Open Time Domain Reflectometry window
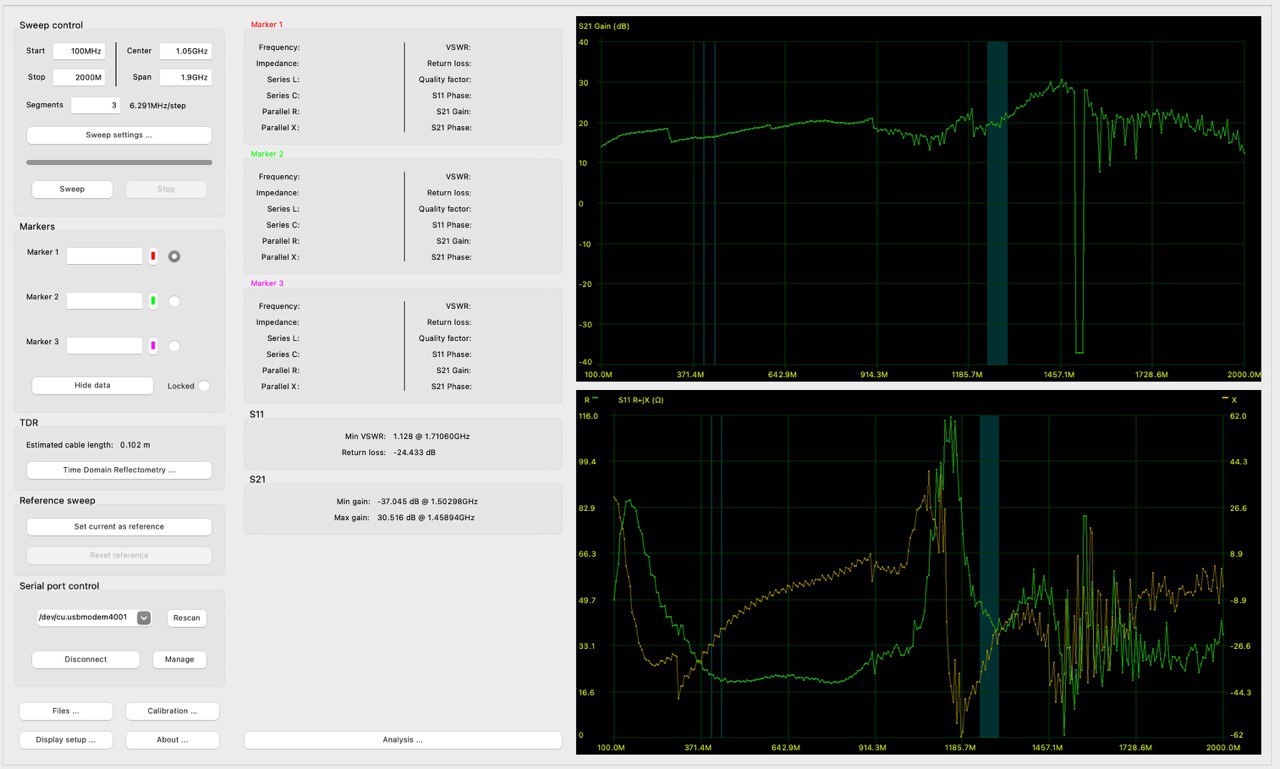This screenshot has width=1280, height=769. click(119, 470)
